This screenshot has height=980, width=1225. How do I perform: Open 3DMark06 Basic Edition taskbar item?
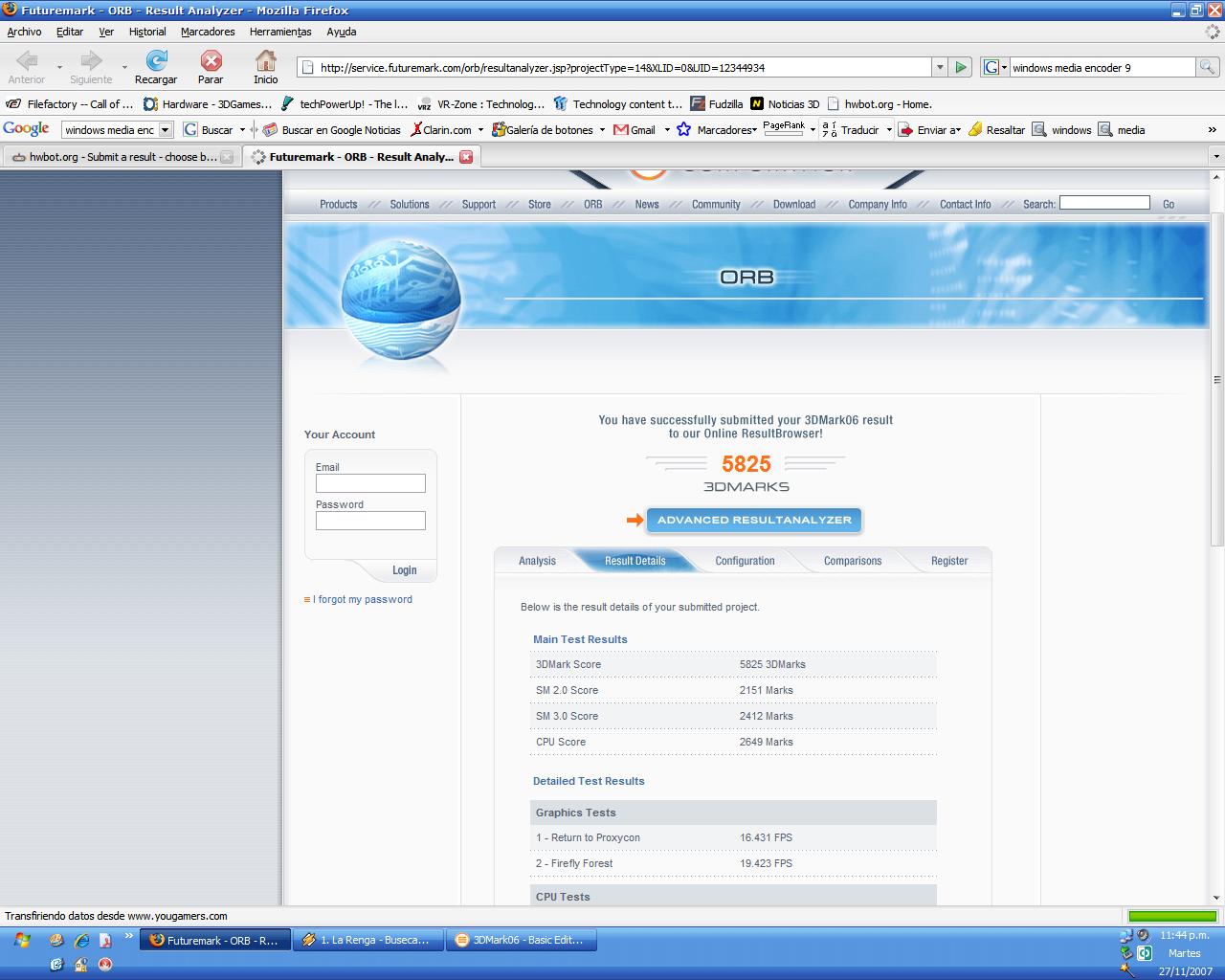[523, 940]
